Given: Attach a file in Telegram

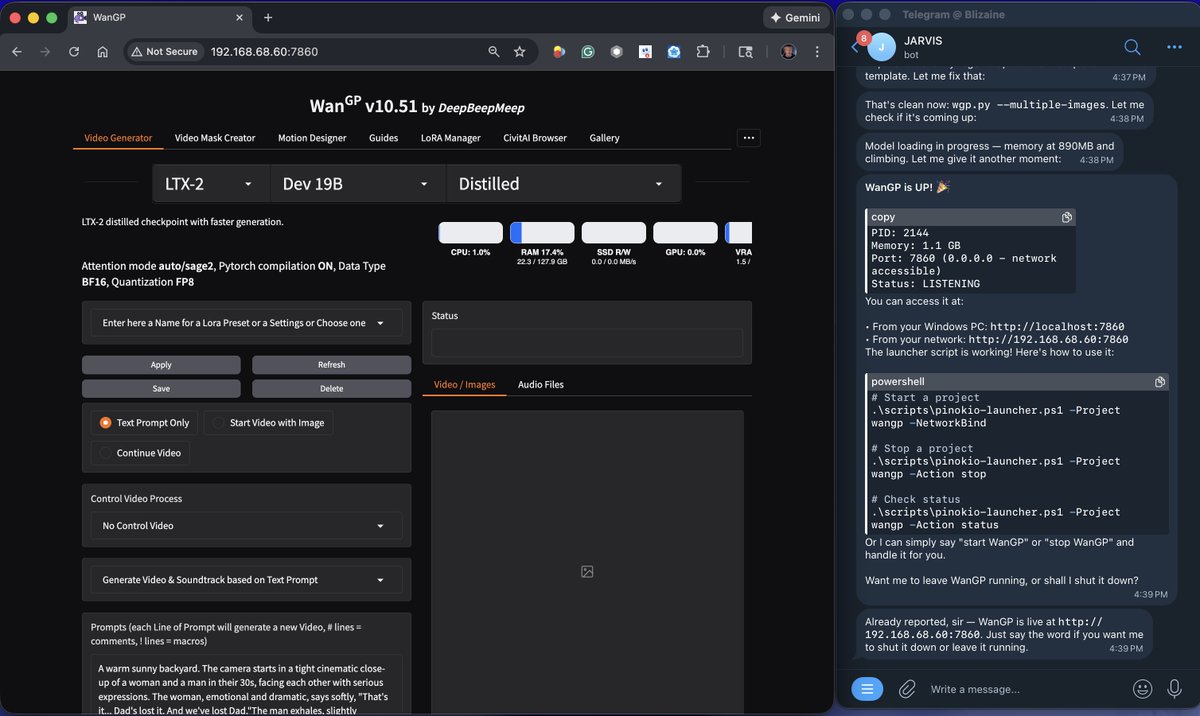Looking at the screenshot, I should (x=907, y=688).
